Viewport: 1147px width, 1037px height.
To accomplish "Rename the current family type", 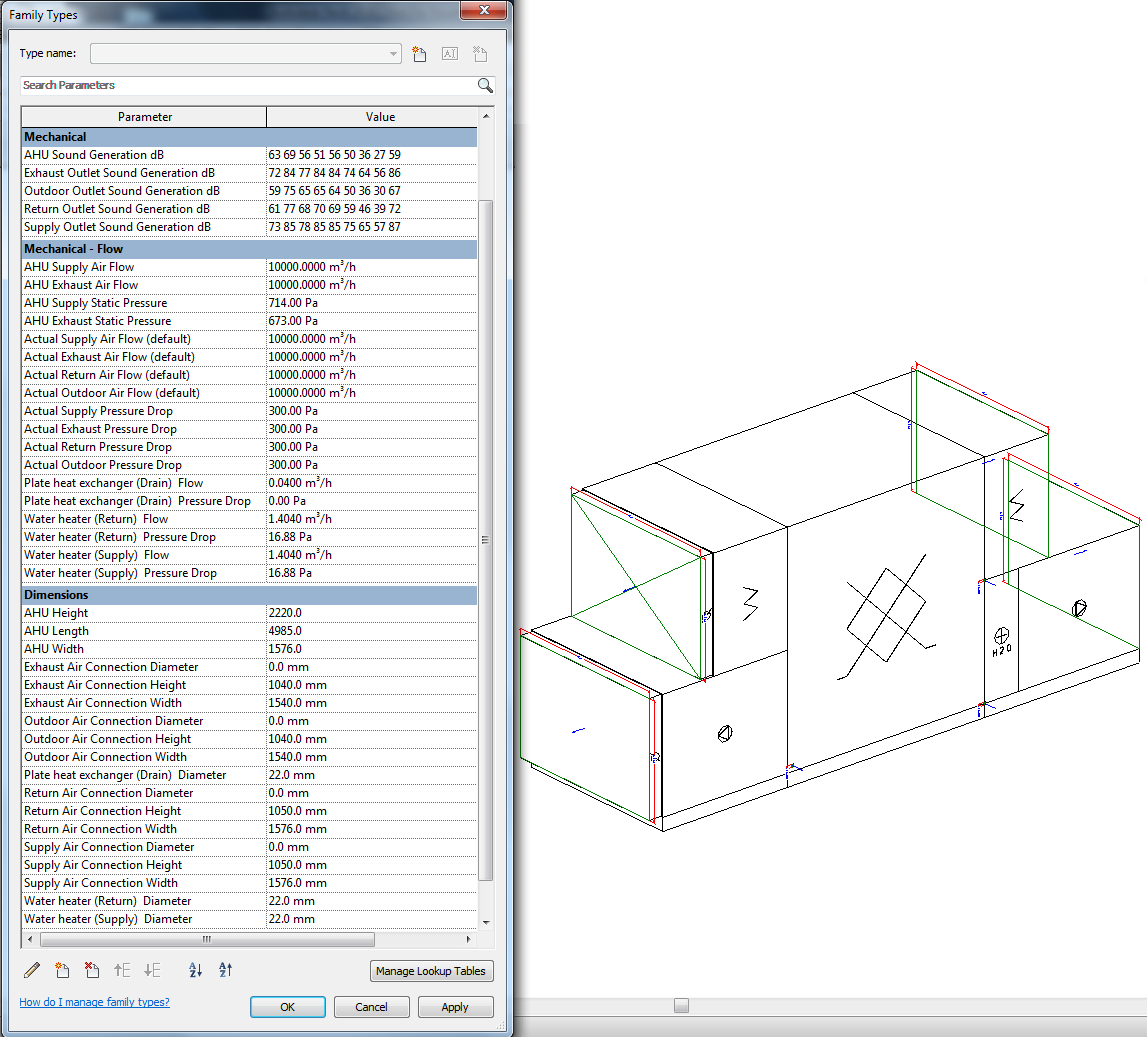I will [449, 54].
